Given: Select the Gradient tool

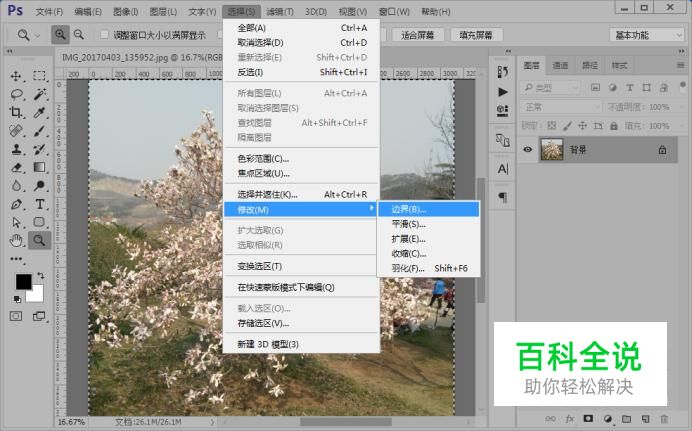Looking at the screenshot, I should (x=39, y=167).
